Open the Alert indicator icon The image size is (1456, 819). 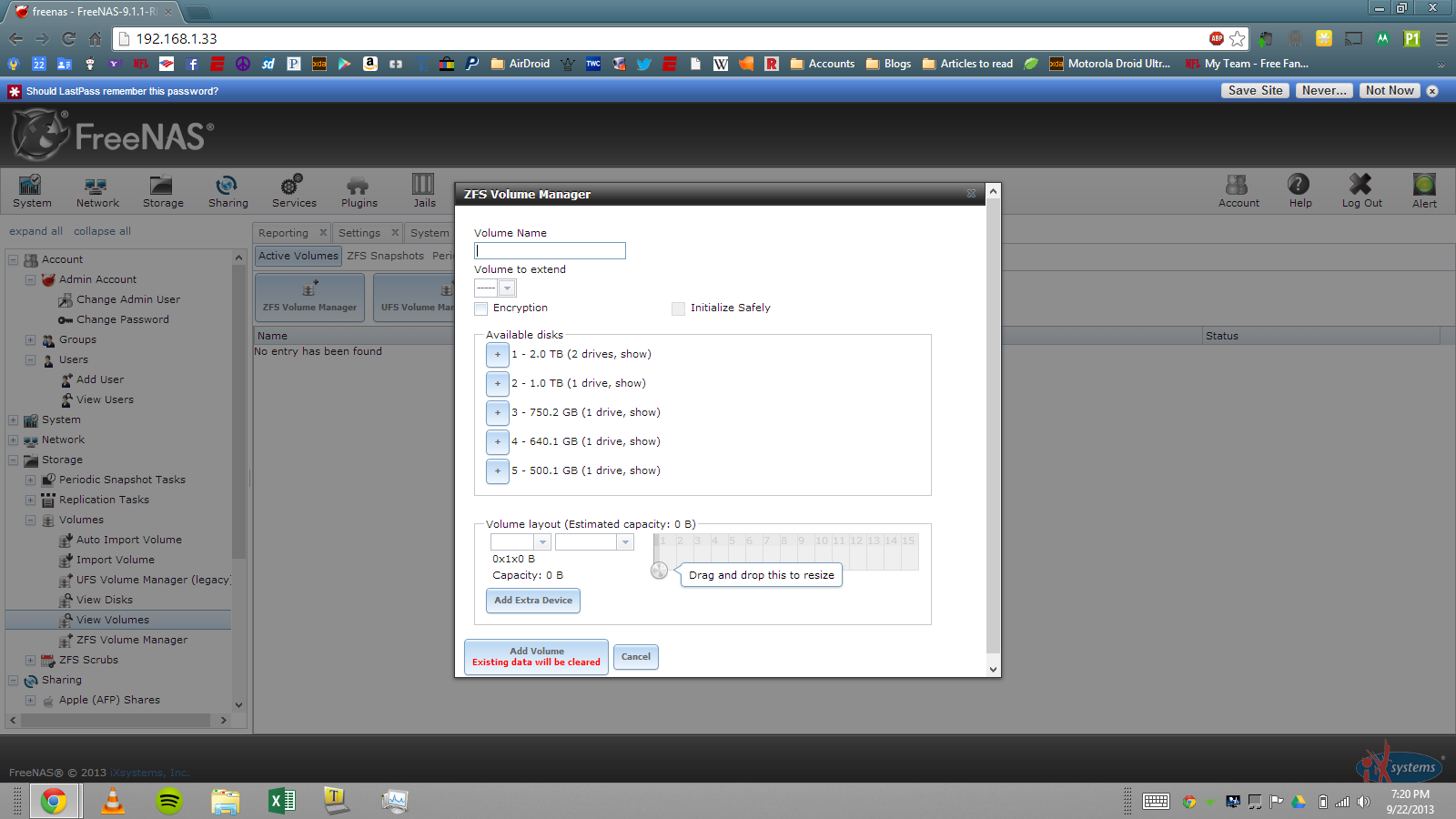click(x=1424, y=190)
